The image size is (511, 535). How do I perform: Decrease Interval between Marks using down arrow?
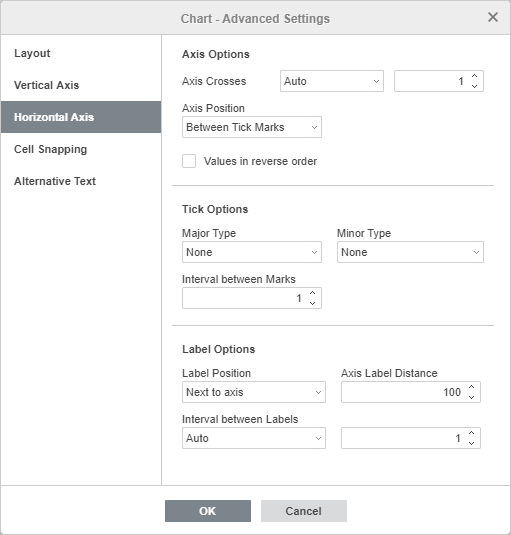tap(312, 303)
